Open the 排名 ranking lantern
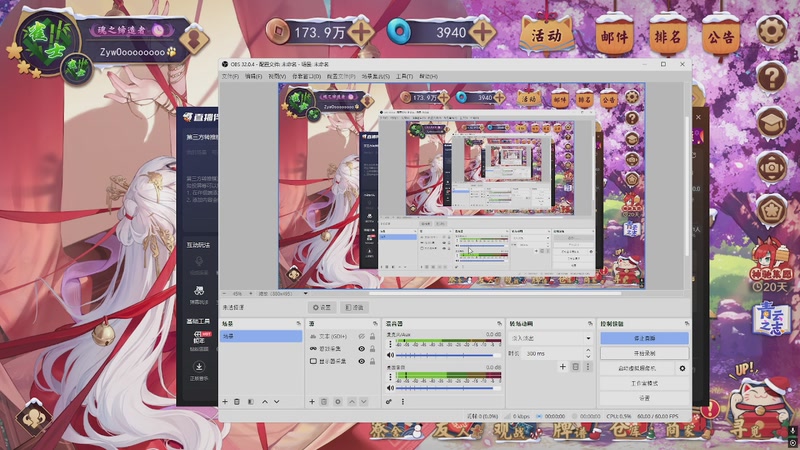The image size is (800, 450). click(667, 36)
